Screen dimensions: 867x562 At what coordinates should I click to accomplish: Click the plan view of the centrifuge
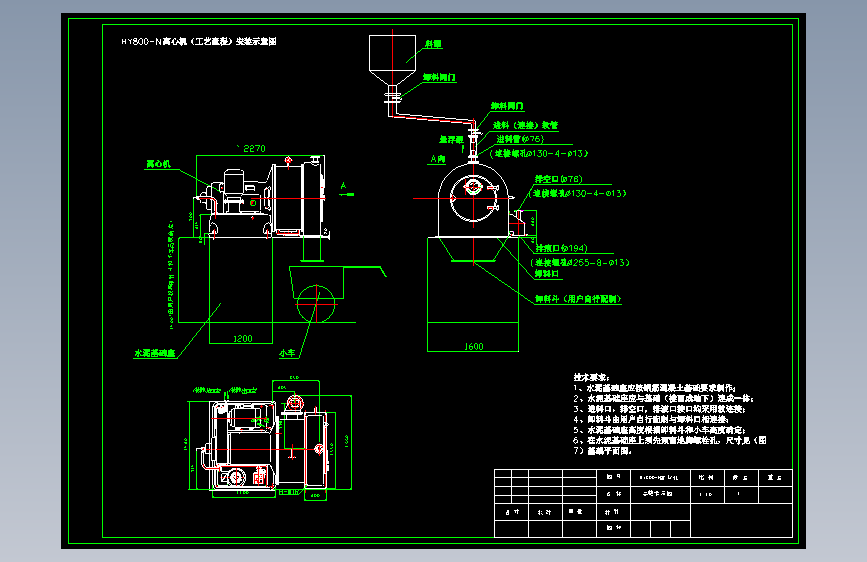268,443
